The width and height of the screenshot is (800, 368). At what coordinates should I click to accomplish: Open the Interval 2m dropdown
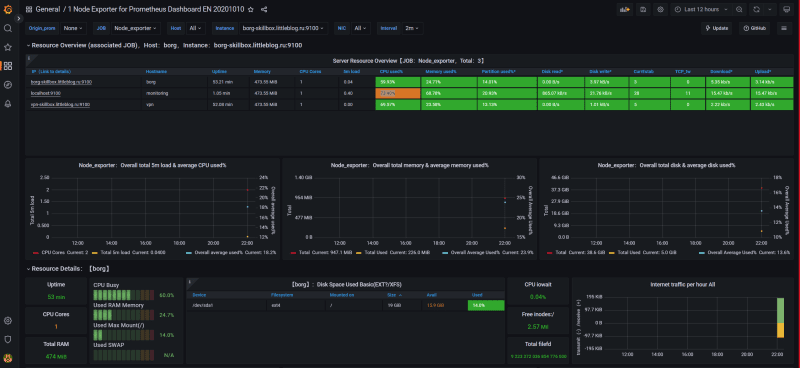[x=412, y=29]
